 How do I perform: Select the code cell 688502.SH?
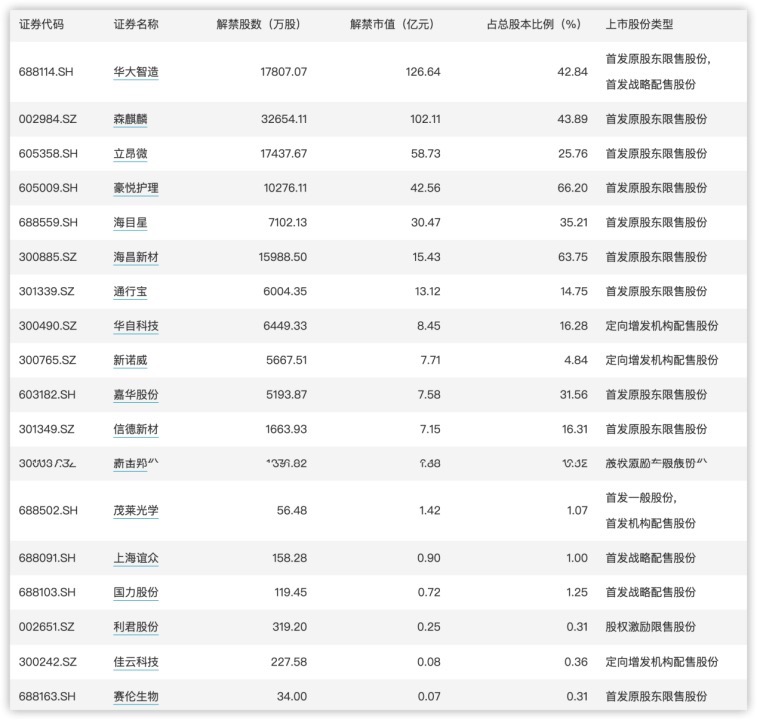click(48, 510)
